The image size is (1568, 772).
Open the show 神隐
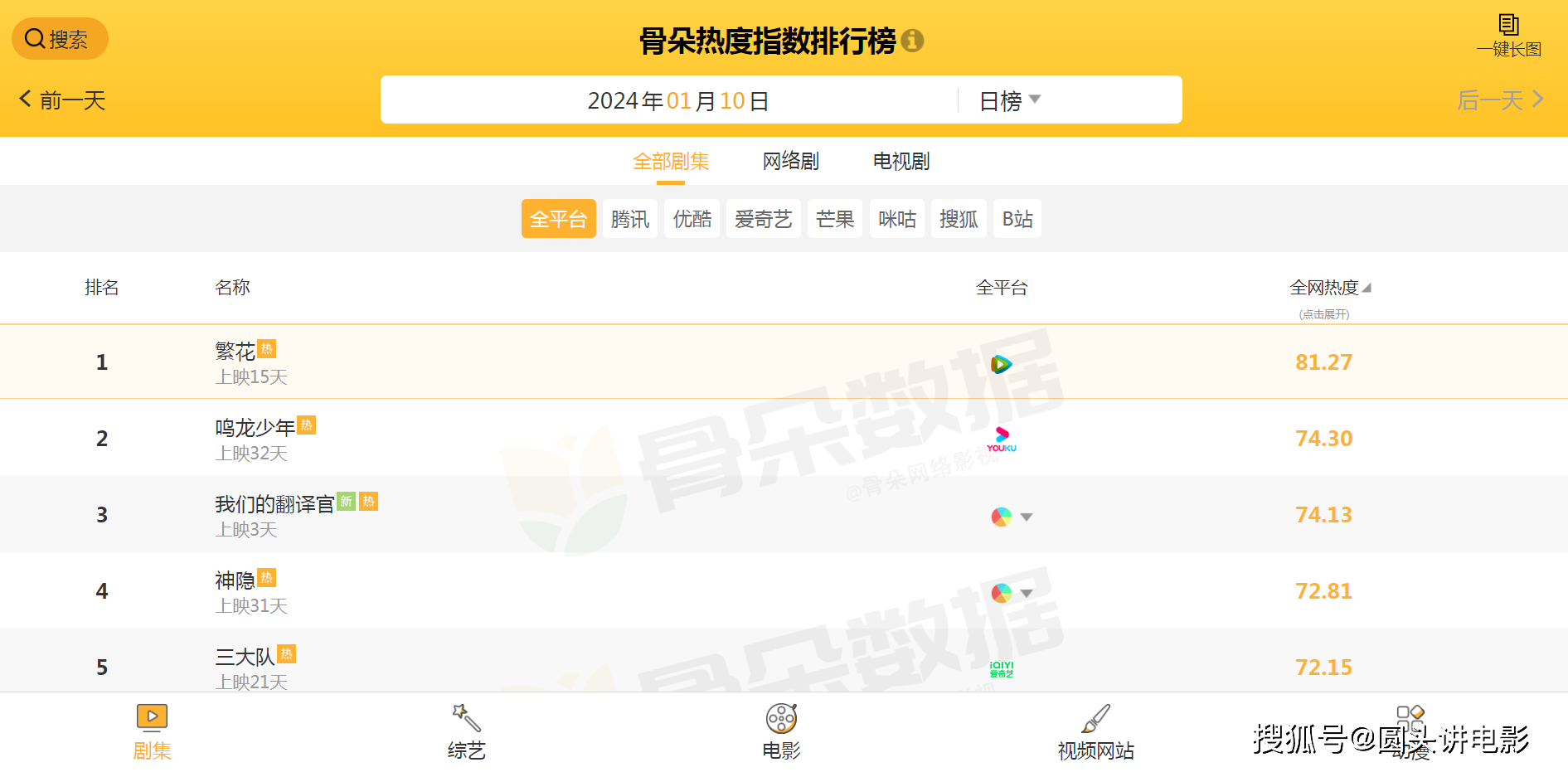tap(235, 580)
